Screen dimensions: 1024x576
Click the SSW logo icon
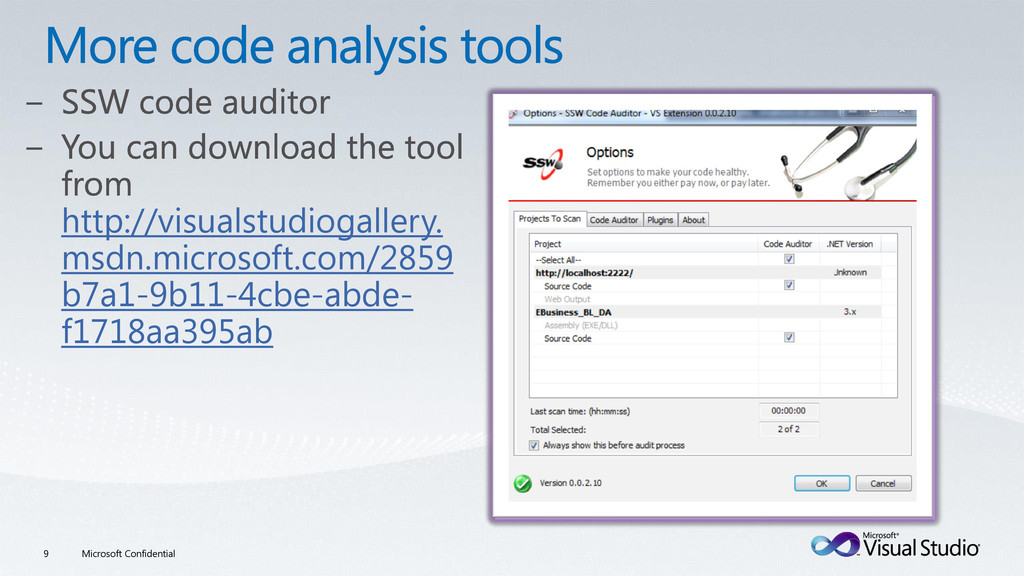543,163
